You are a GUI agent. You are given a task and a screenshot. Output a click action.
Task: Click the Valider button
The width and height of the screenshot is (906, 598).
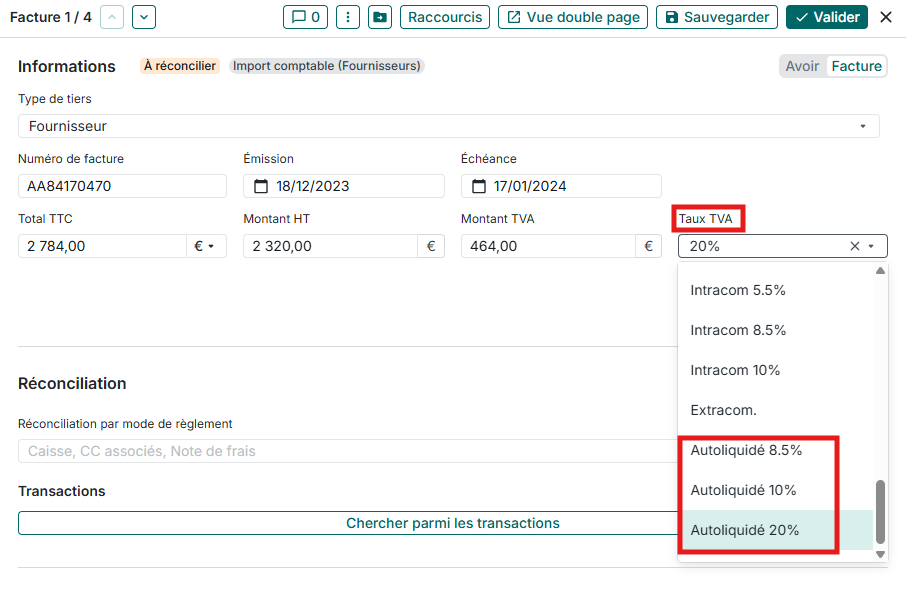(x=827, y=17)
